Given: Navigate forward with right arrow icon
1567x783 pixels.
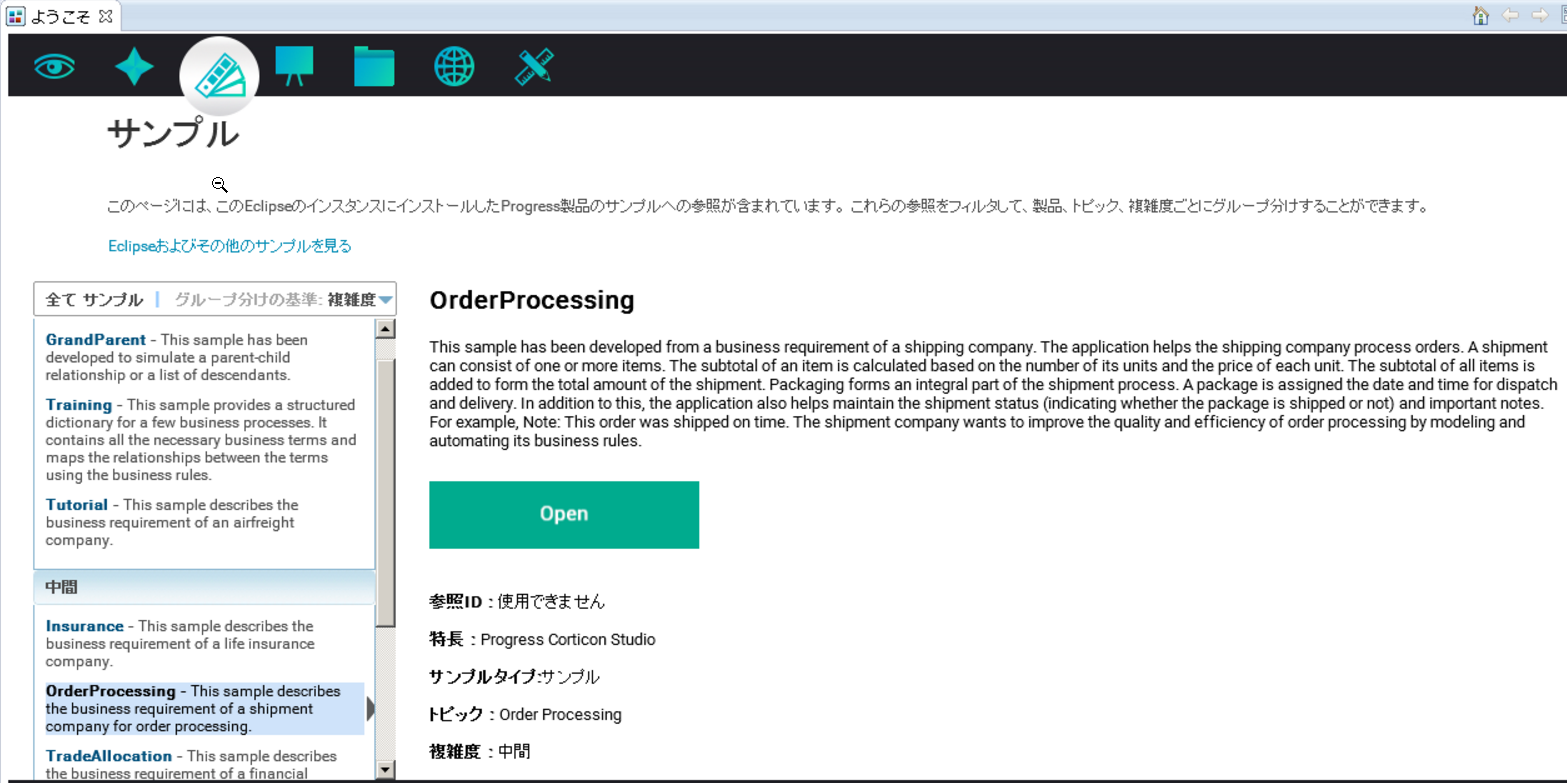Looking at the screenshot, I should click(1539, 15).
